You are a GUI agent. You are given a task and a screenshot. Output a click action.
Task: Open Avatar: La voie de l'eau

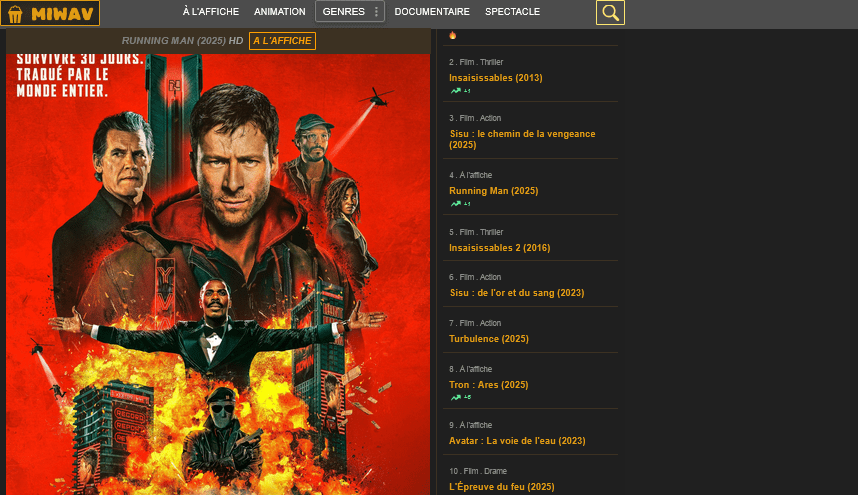pos(517,441)
